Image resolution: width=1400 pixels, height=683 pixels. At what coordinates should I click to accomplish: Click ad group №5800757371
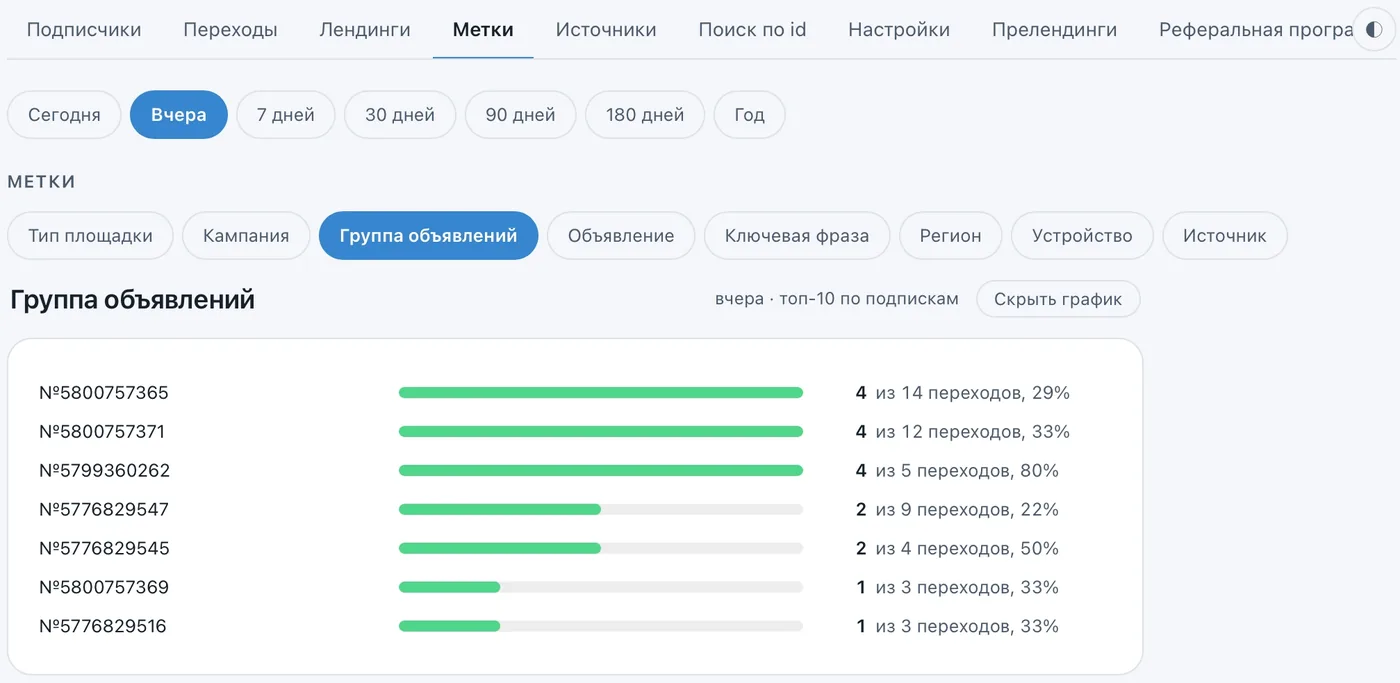(x=102, y=432)
